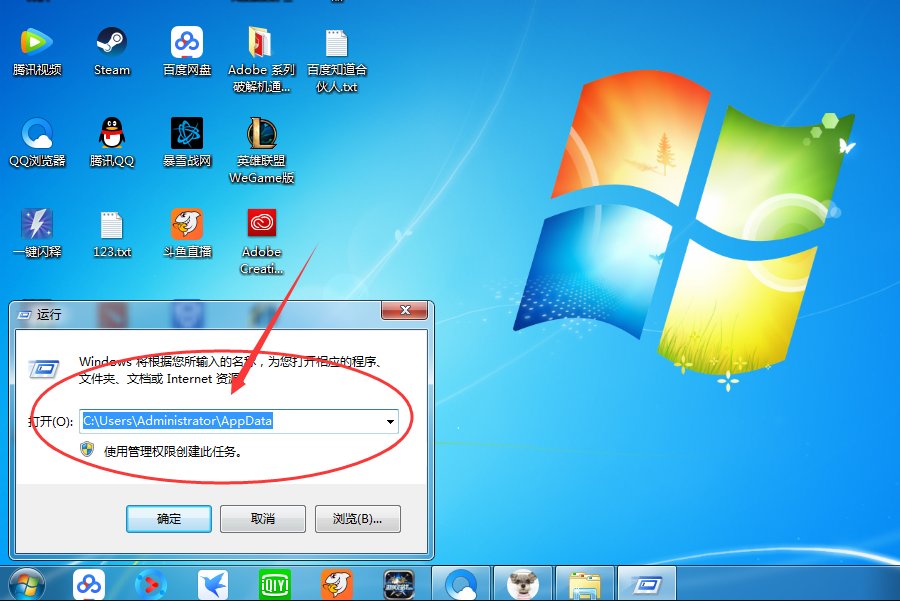
Task: Select the 百度知道合伙人.txt file
Action: [x=337, y=43]
